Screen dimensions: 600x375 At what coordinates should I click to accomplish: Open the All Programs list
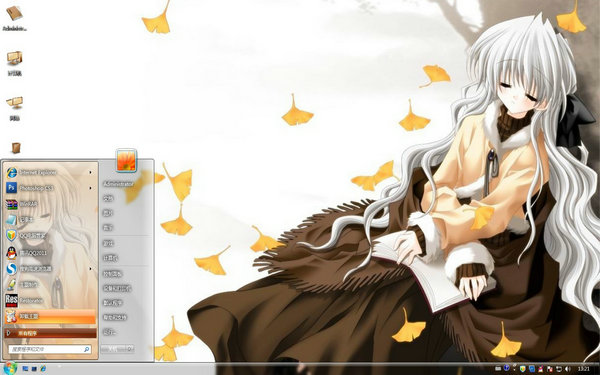point(50,333)
